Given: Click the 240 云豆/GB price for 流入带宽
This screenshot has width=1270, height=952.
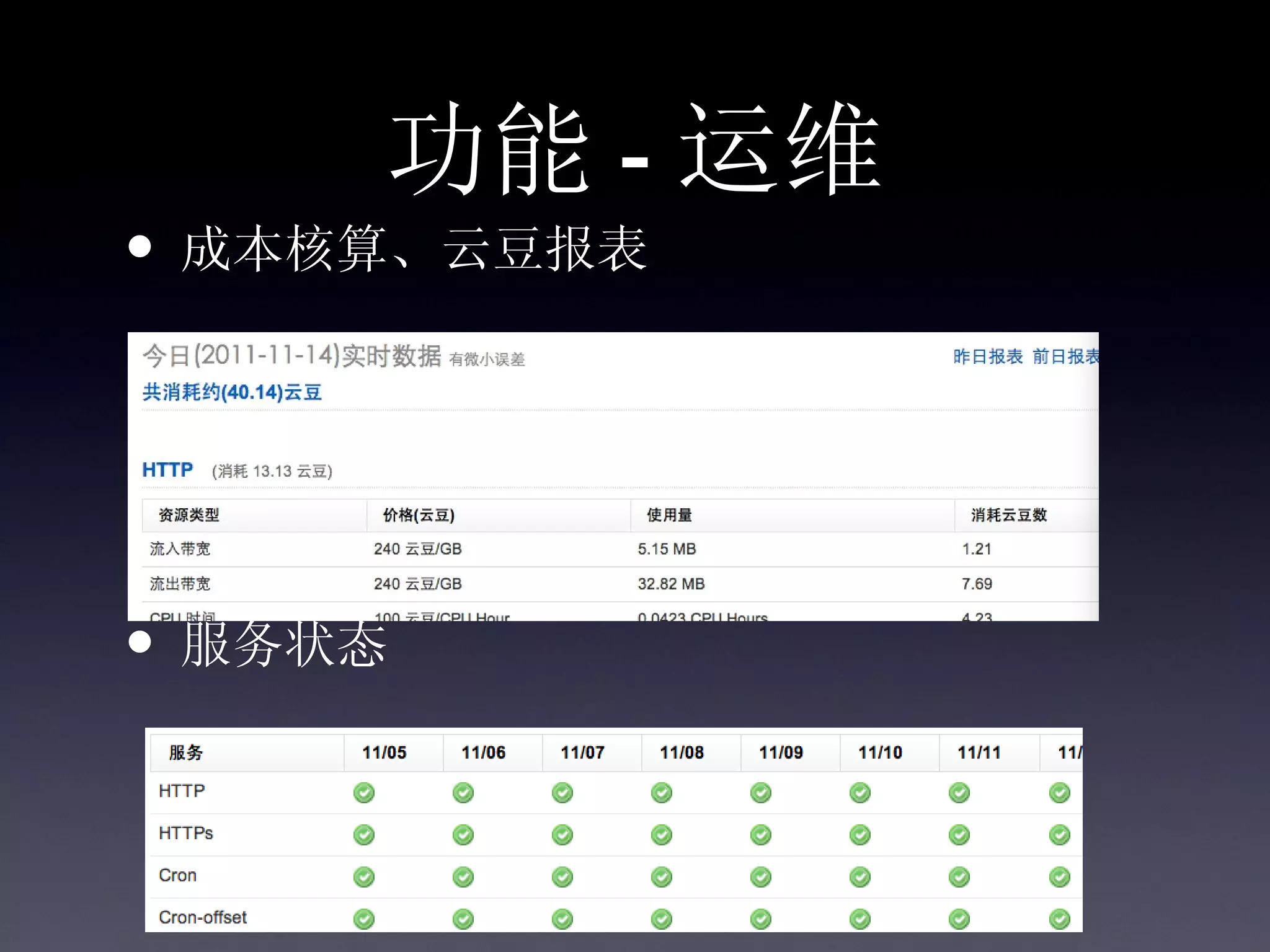Looking at the screenshot, I should coord(418,549).
